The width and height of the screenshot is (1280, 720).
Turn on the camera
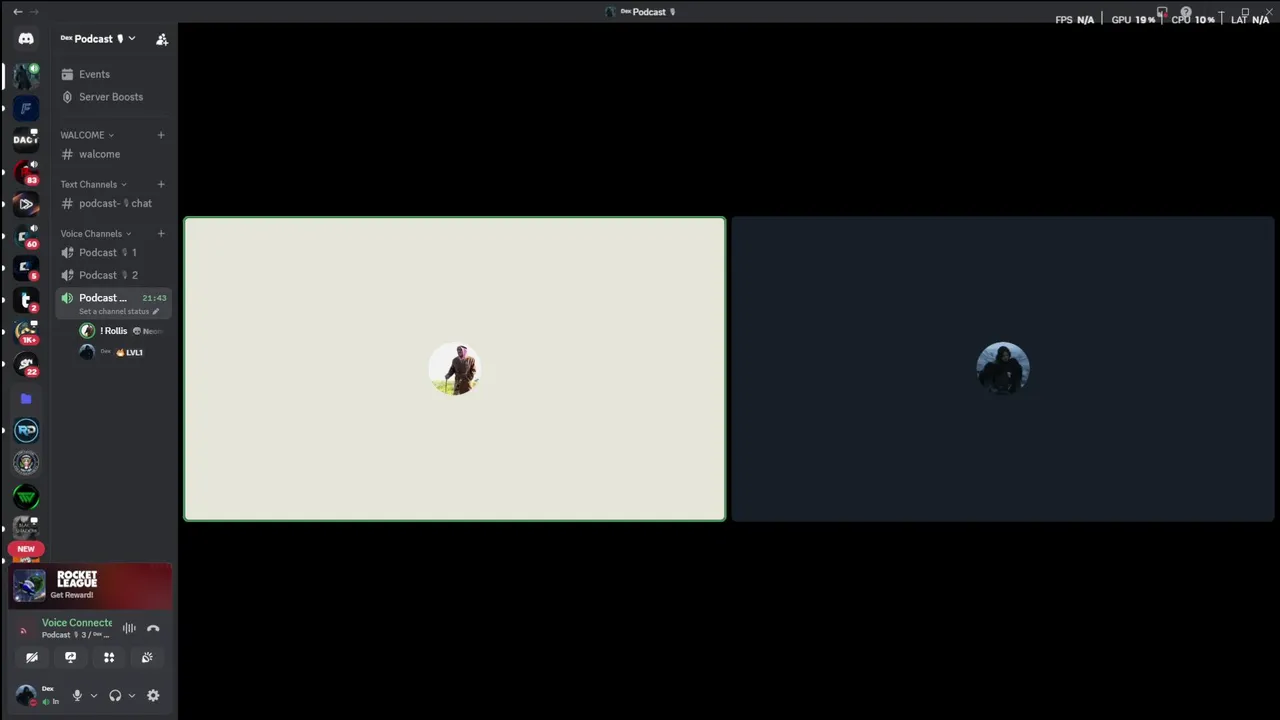point(32,657)
